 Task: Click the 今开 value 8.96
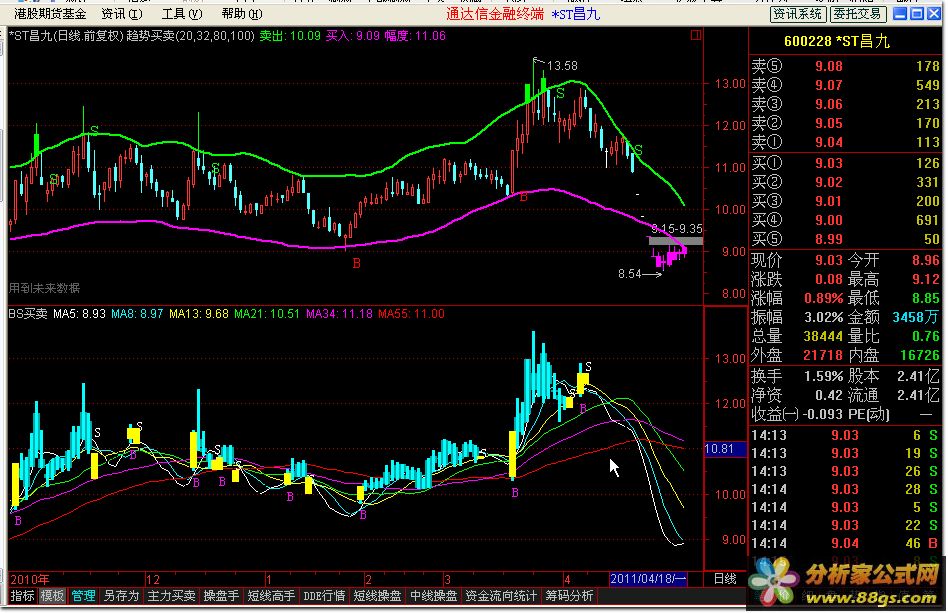coord(926,260)
